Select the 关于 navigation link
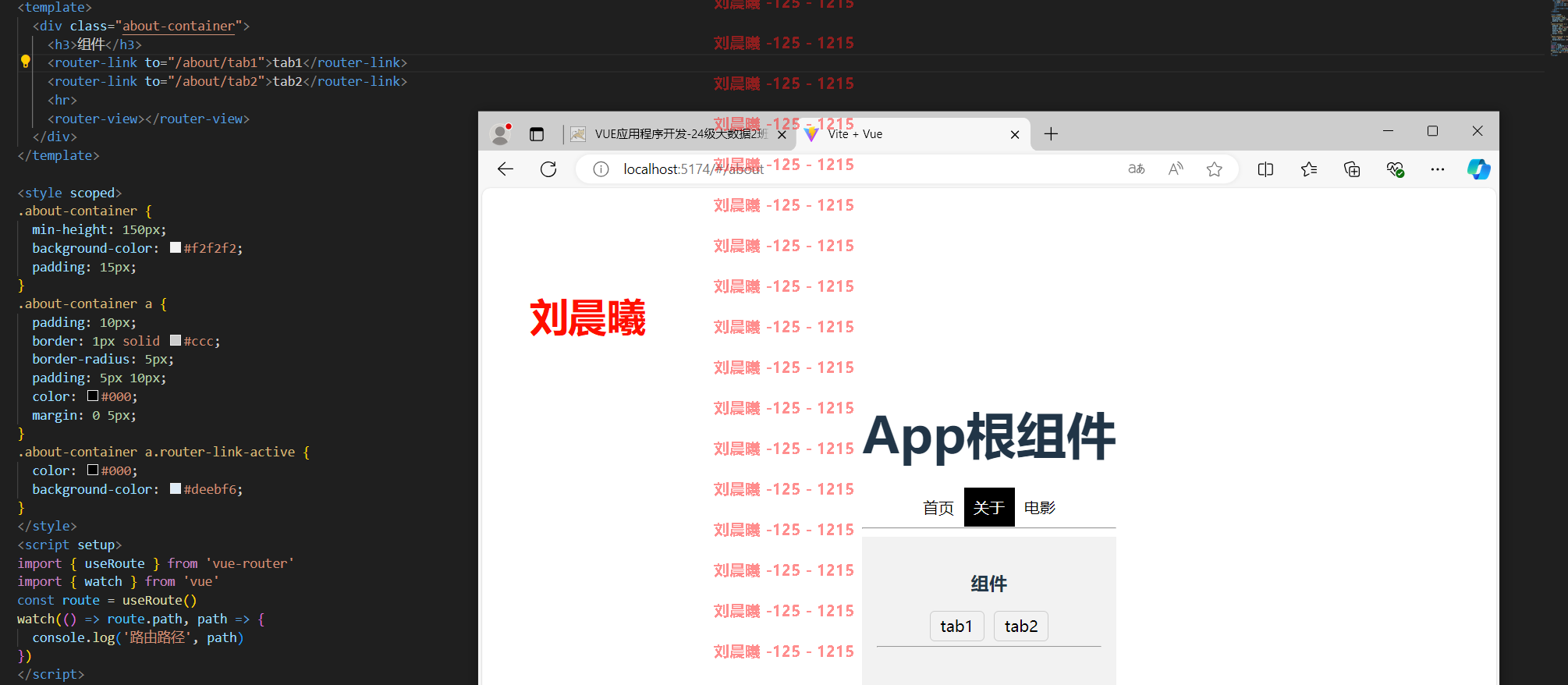Viewport: 1568px width, 685px height. point(989,508)
